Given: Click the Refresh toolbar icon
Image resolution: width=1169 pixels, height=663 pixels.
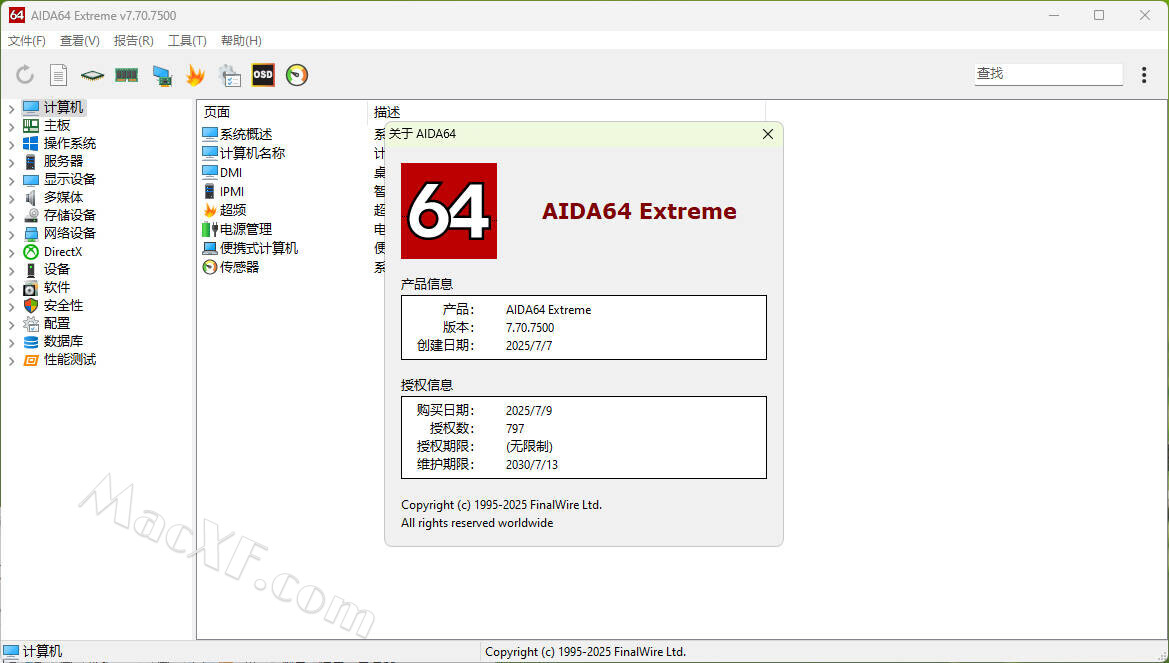Looking at the screenshot, I should point(25,75).
